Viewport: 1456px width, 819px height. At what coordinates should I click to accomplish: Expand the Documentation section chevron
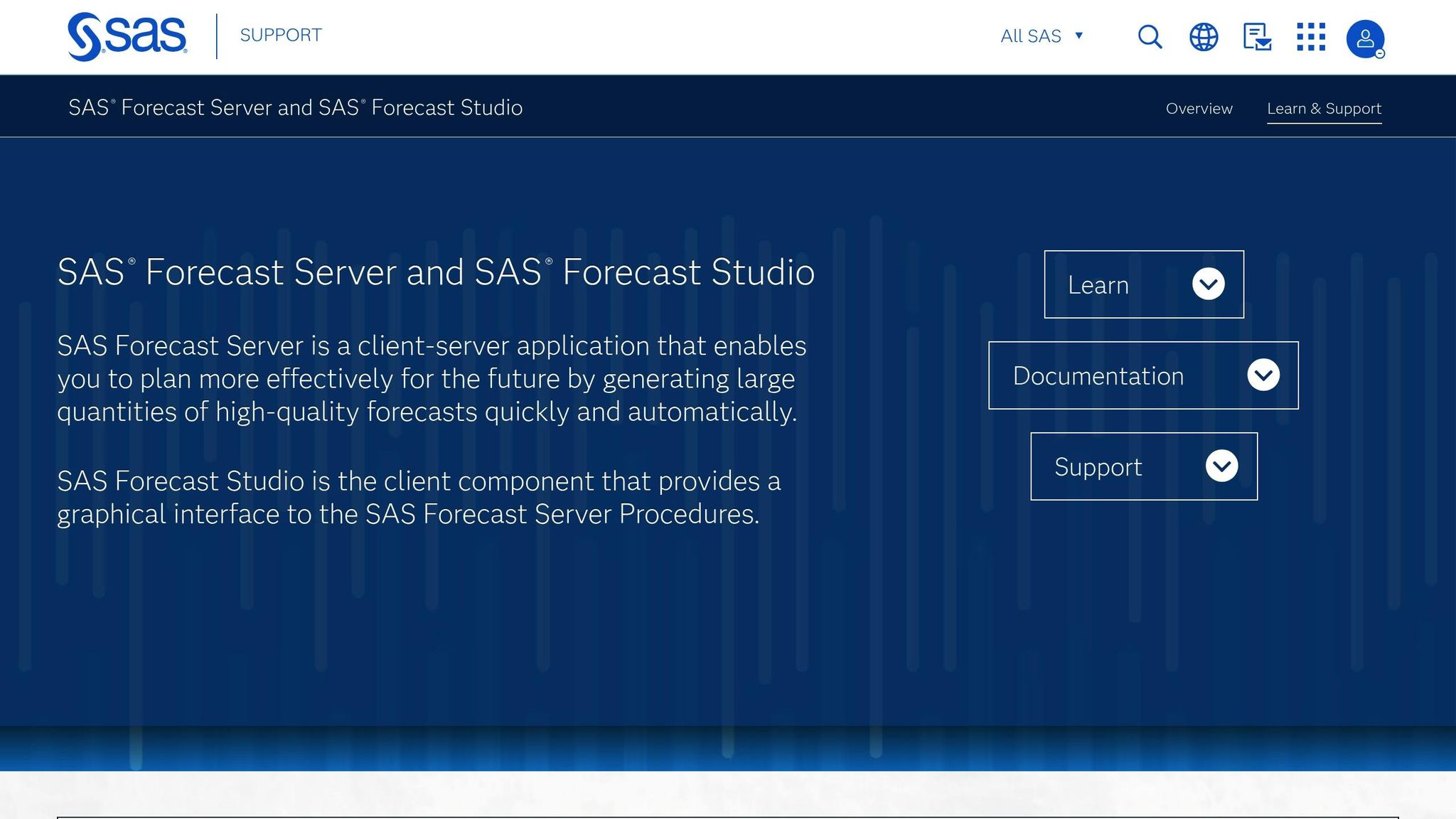[x=1264, y=375]
